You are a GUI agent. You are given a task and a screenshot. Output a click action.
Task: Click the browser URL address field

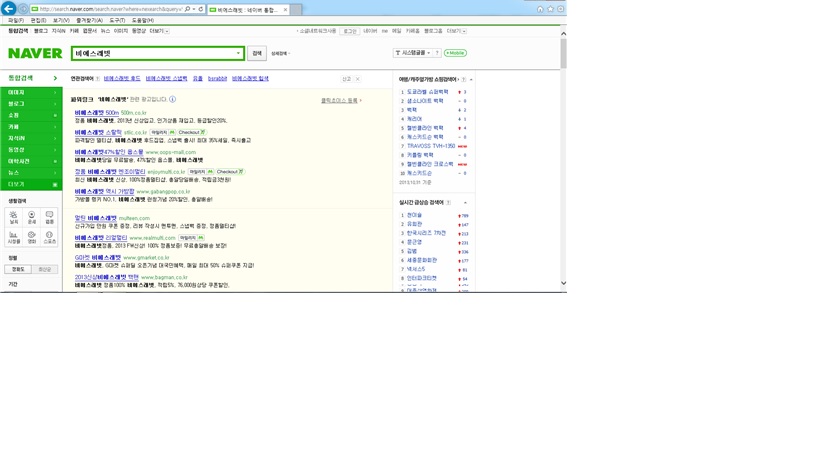(110, 9)
